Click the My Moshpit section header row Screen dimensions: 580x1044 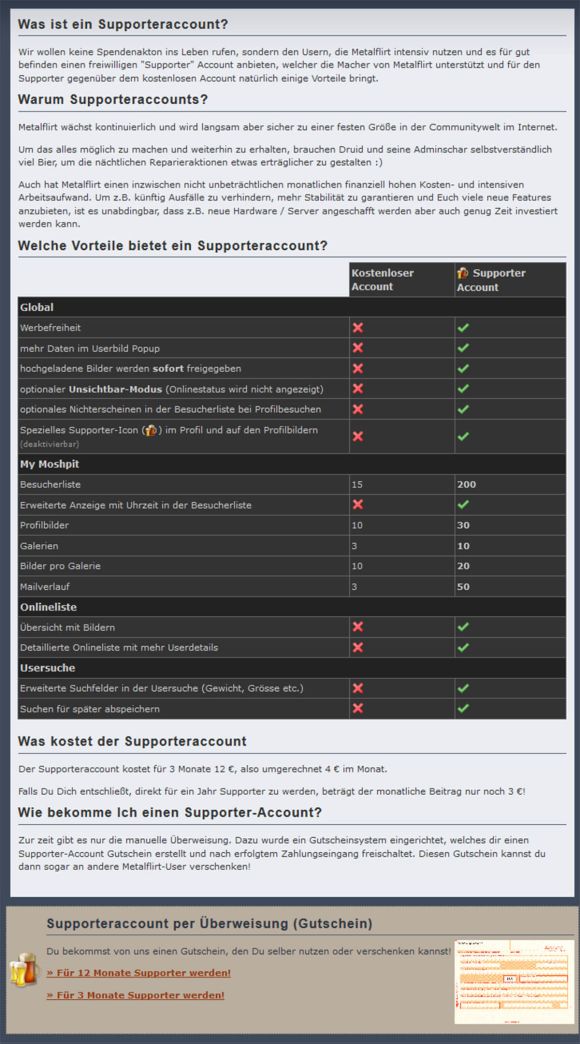point(292,464)
